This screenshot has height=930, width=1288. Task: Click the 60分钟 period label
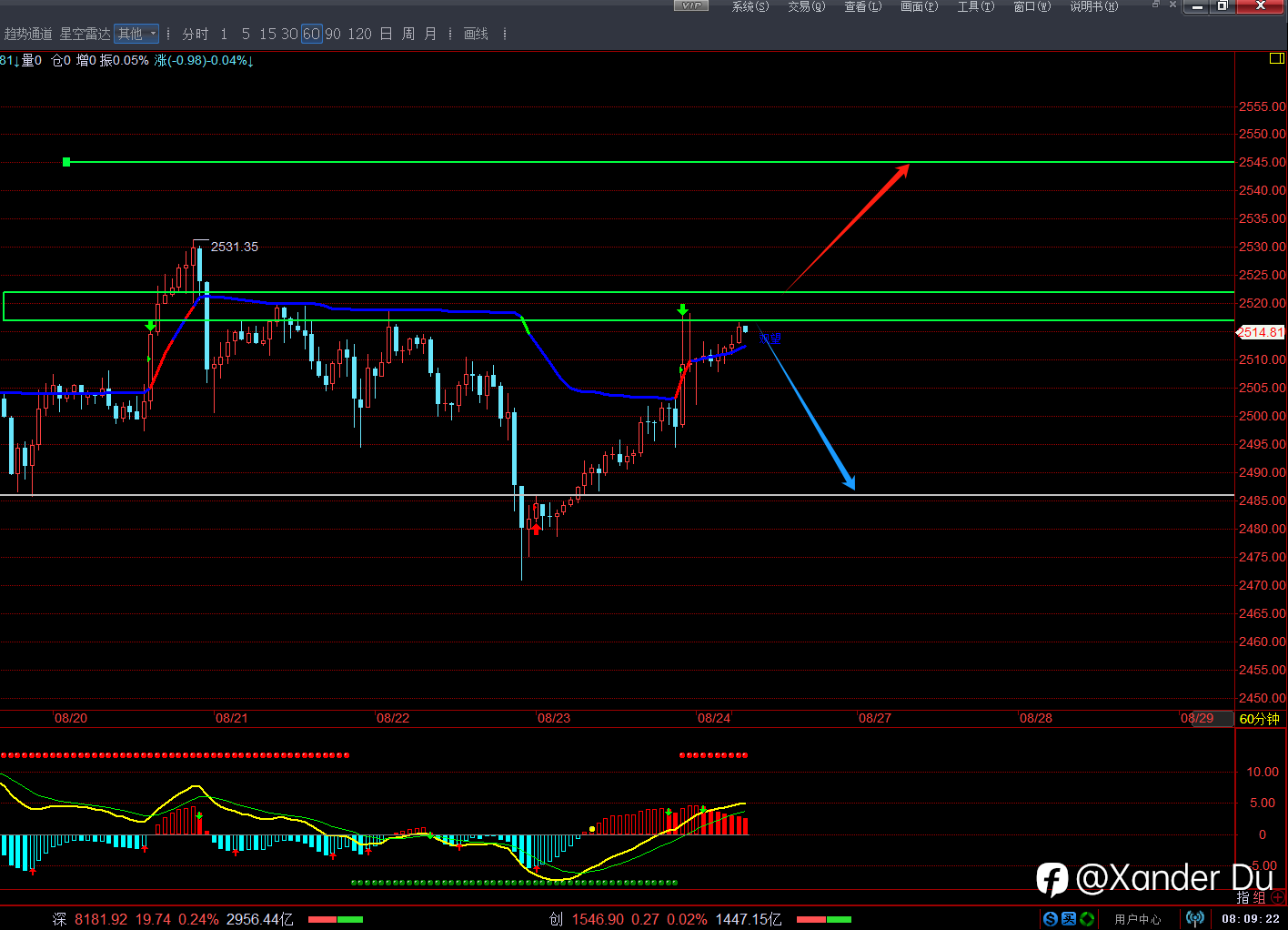click(1260, 719)
